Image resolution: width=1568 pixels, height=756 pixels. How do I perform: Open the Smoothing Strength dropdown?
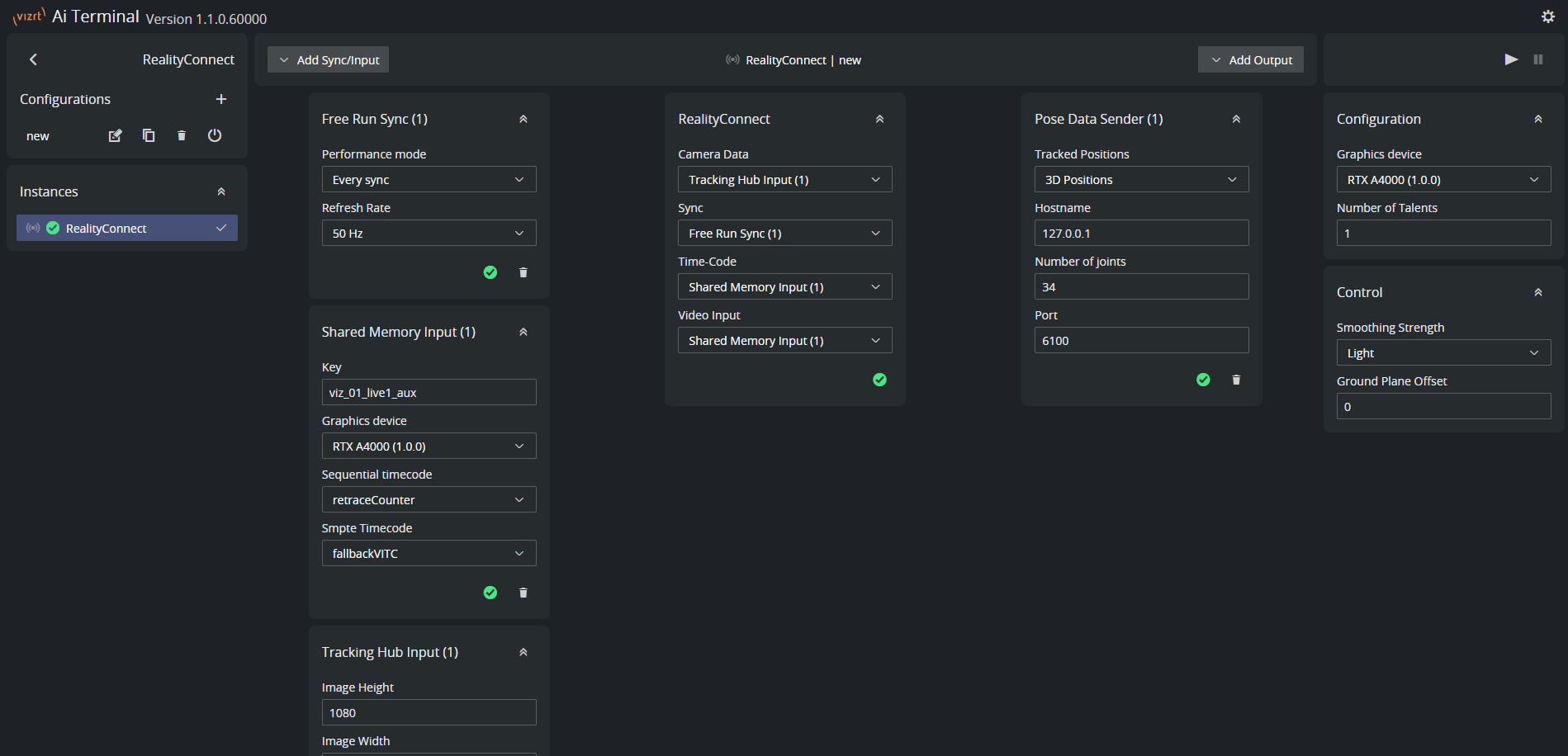click(1442, 353)
